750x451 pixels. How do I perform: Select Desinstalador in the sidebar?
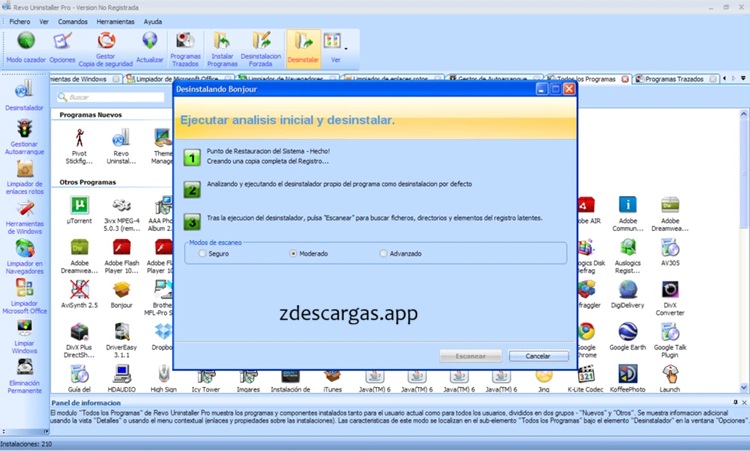[x=24, y=95]
